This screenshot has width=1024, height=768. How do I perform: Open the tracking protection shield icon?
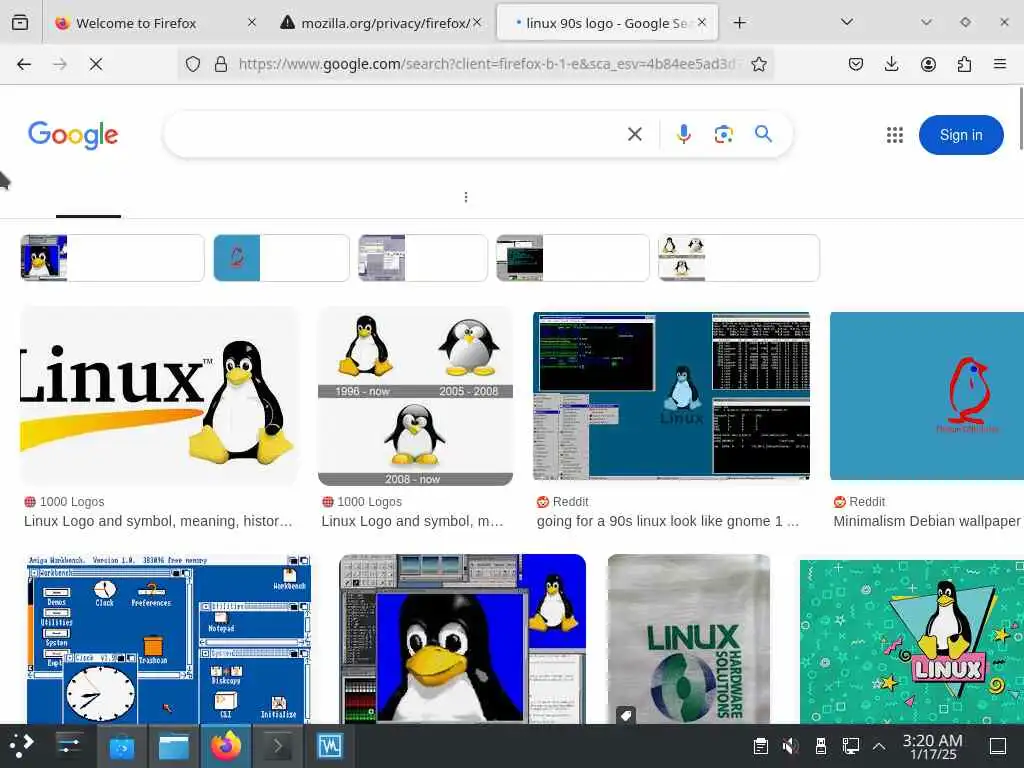[x=193, y=64]
